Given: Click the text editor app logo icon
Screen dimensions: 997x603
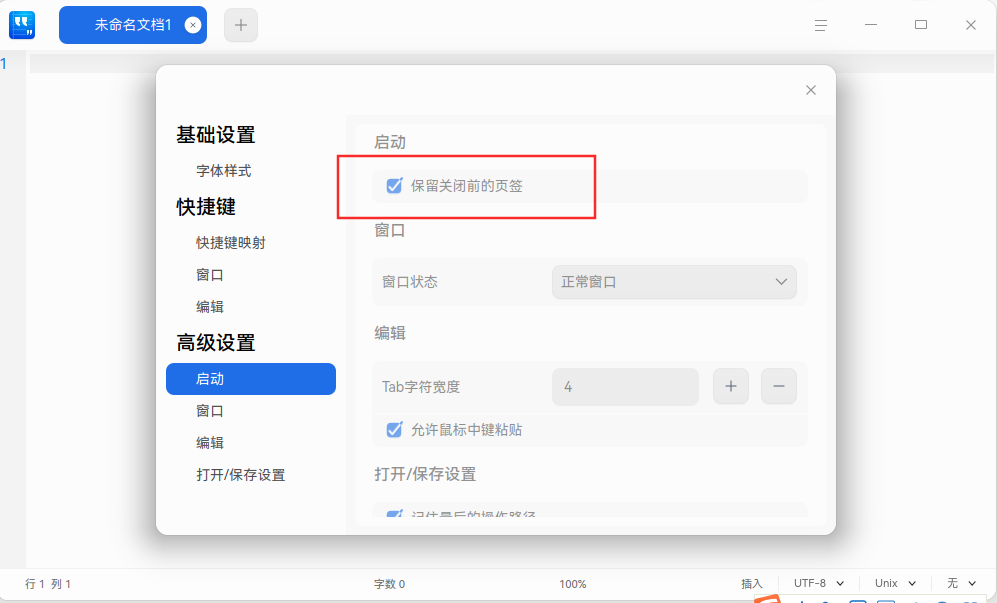Looking at the screenshot, I should (22, 25).
